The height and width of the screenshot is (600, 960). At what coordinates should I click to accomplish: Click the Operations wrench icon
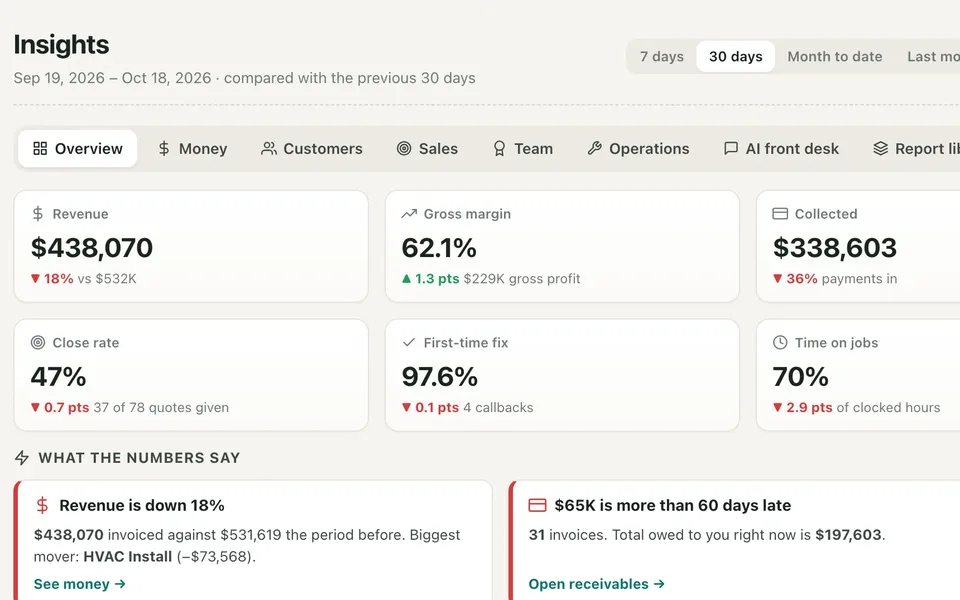point(594,149)
